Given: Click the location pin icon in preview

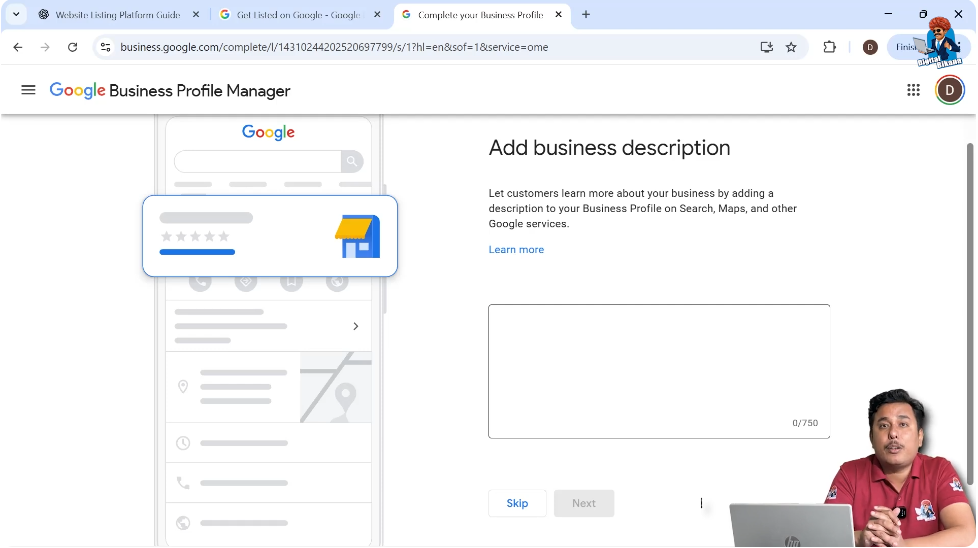Looking at the screenshot, I should 183,387.
